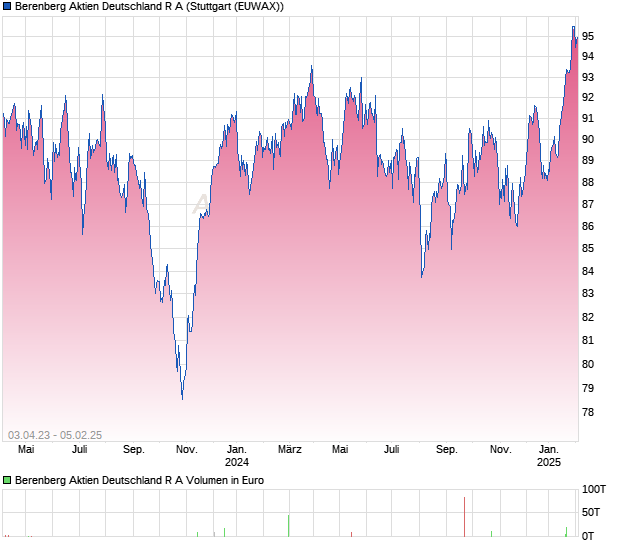Click the 78 price axis label
Viewport: 620px width, 546px height.
[588, 412]
